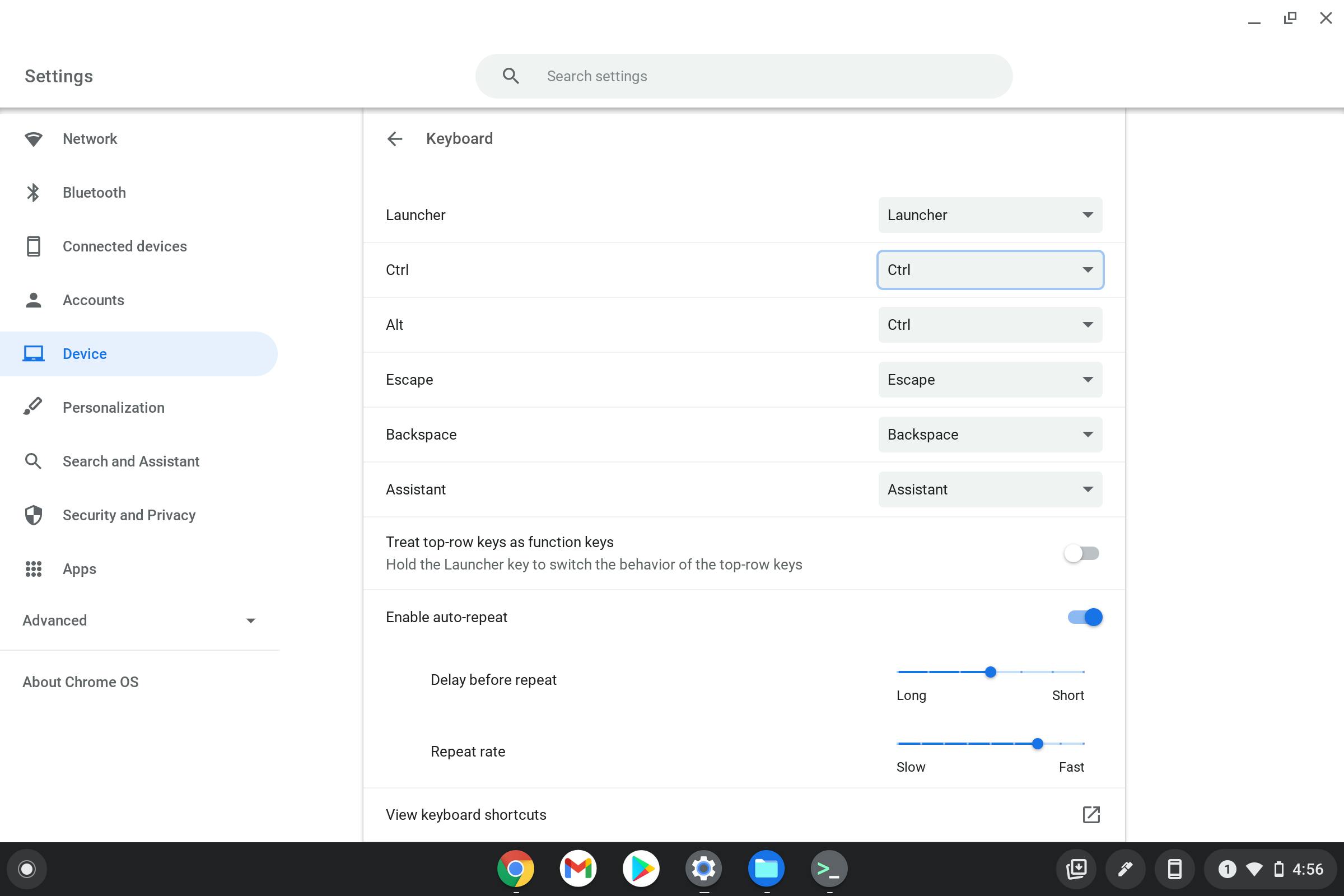Open the Ctrl key remapping dropdown

(989, 270)
